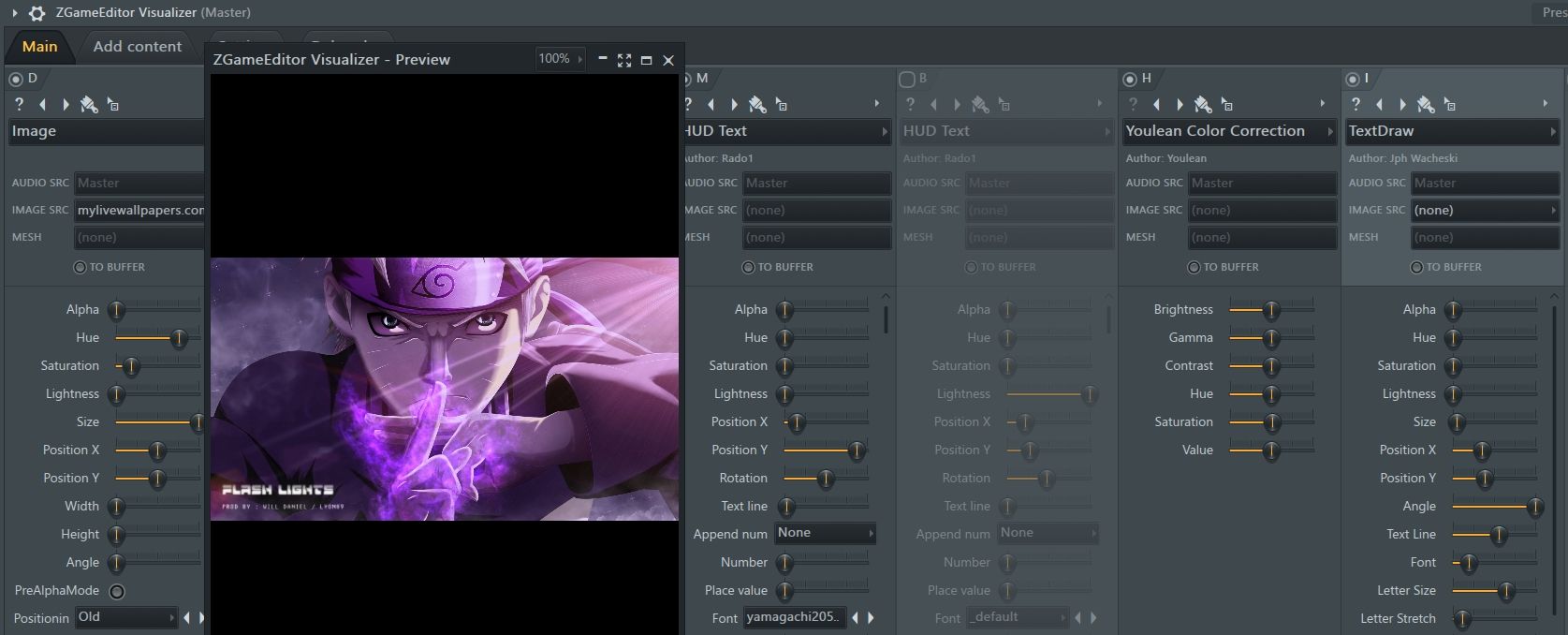The width and height of the screenshot is (1568, 635).
Task: Open the HUD Text effect selector in layer M
Action: click(x=786, y=131)
